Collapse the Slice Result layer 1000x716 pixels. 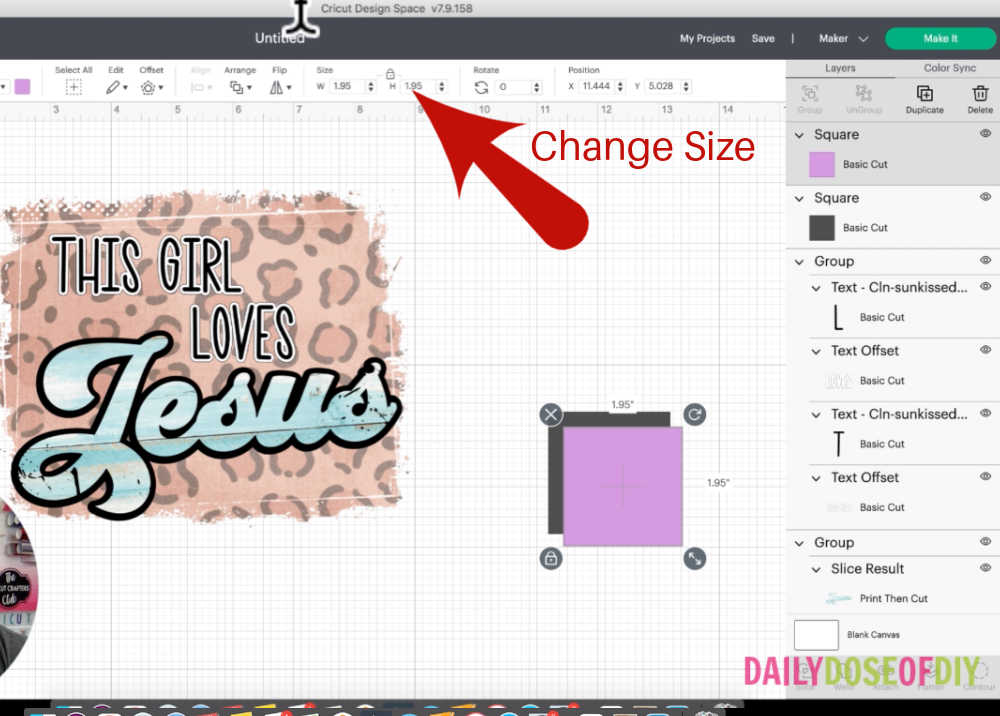pos(814,568)
